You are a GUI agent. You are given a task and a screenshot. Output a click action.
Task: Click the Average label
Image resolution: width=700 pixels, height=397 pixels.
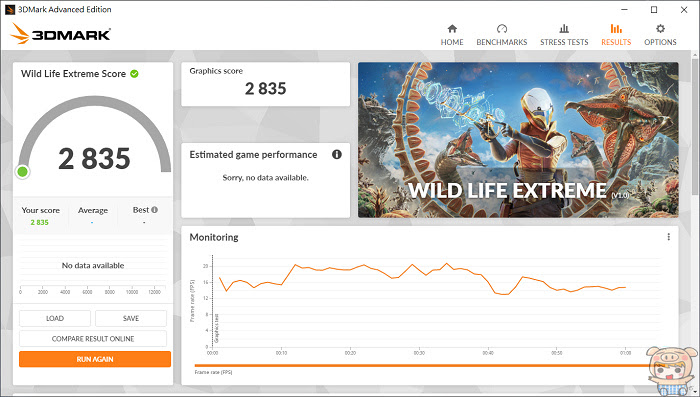tap(93, 210)
